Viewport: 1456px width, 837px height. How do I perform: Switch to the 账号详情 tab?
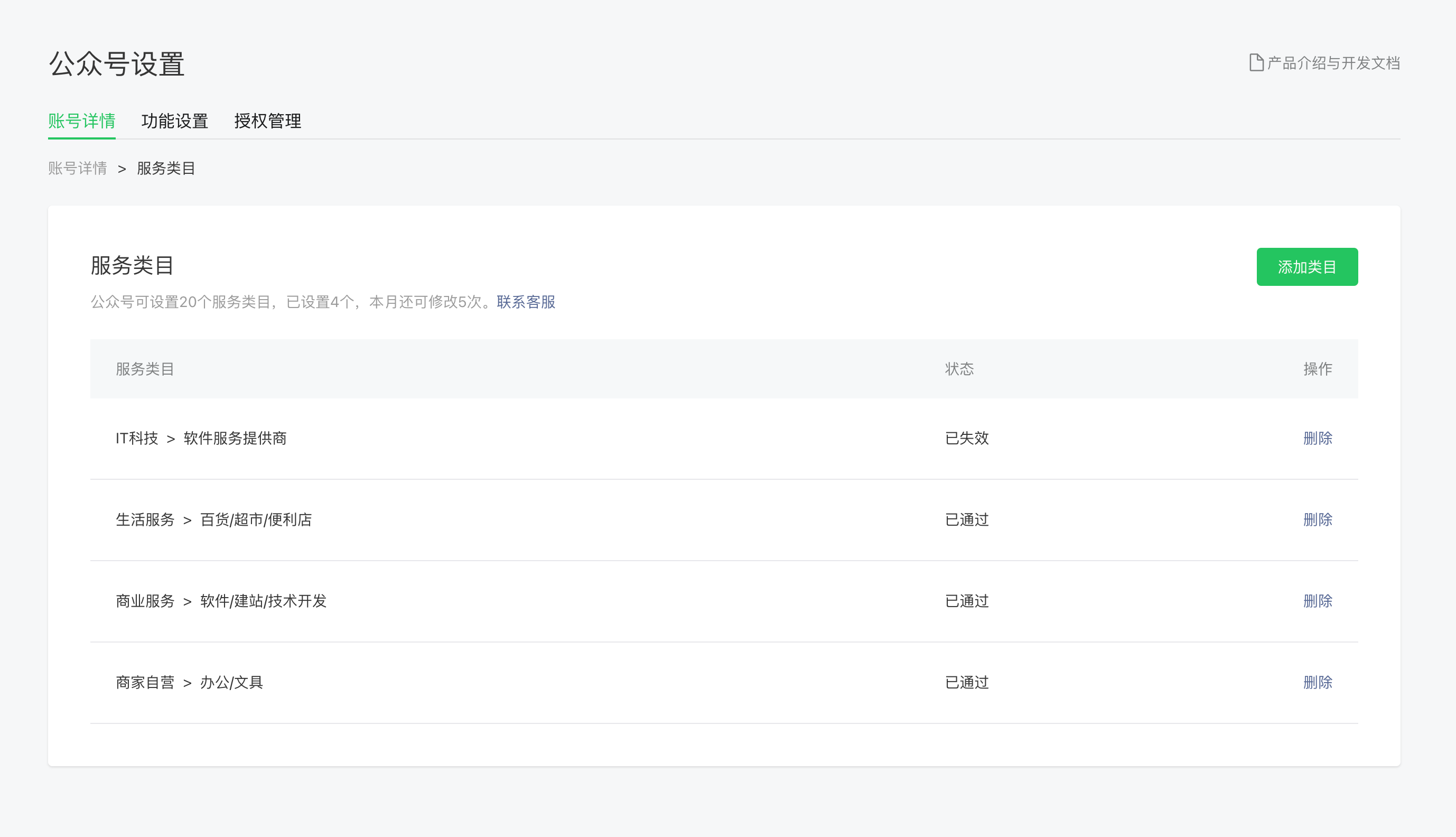(81, 120)
